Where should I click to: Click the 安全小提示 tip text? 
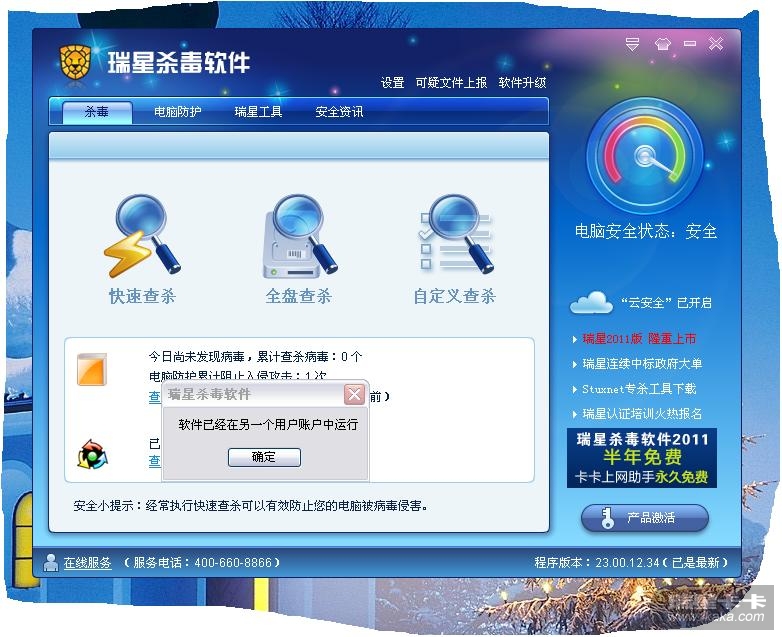tap(250, 506)
